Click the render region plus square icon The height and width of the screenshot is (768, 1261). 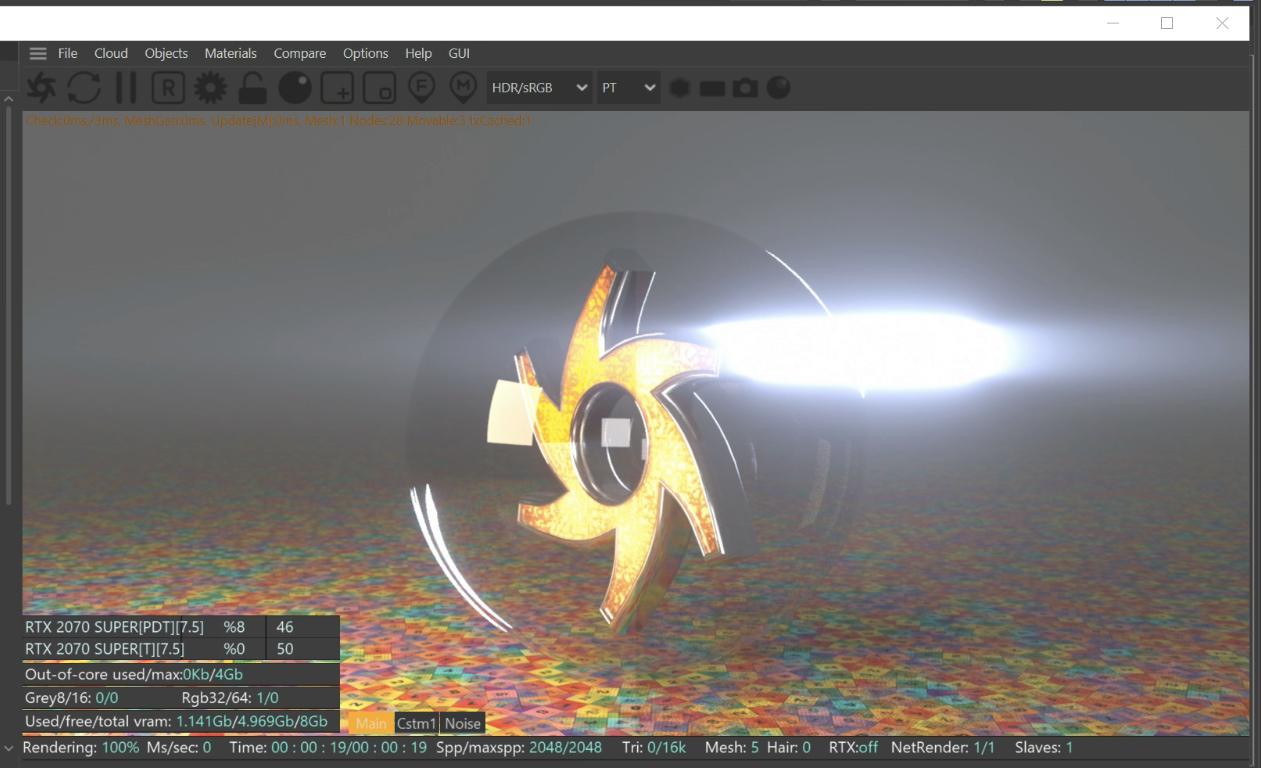click(337, 88)
